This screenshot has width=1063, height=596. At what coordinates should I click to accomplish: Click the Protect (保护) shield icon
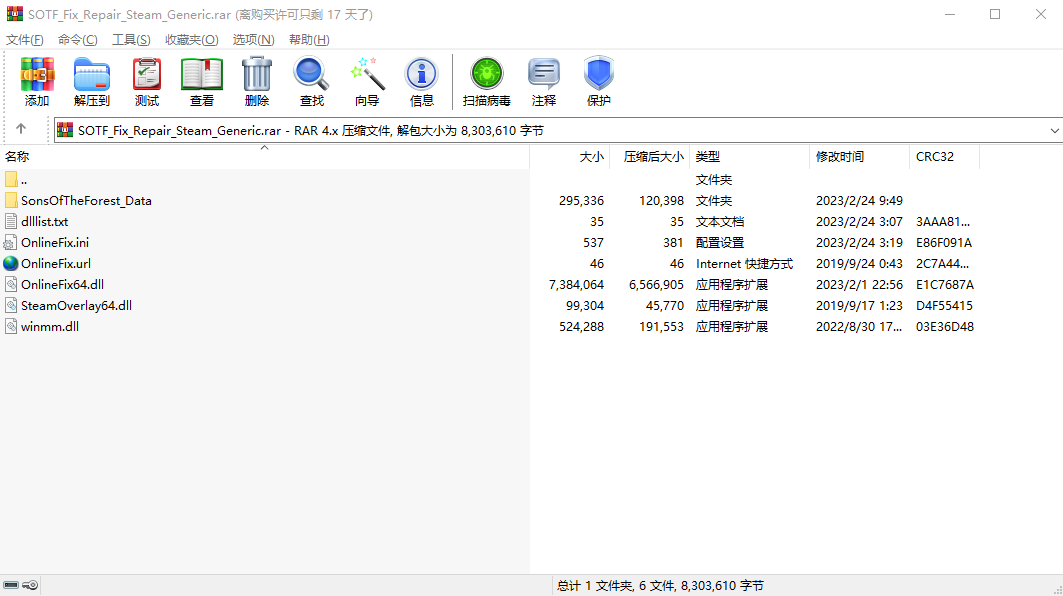click(599, 75)
